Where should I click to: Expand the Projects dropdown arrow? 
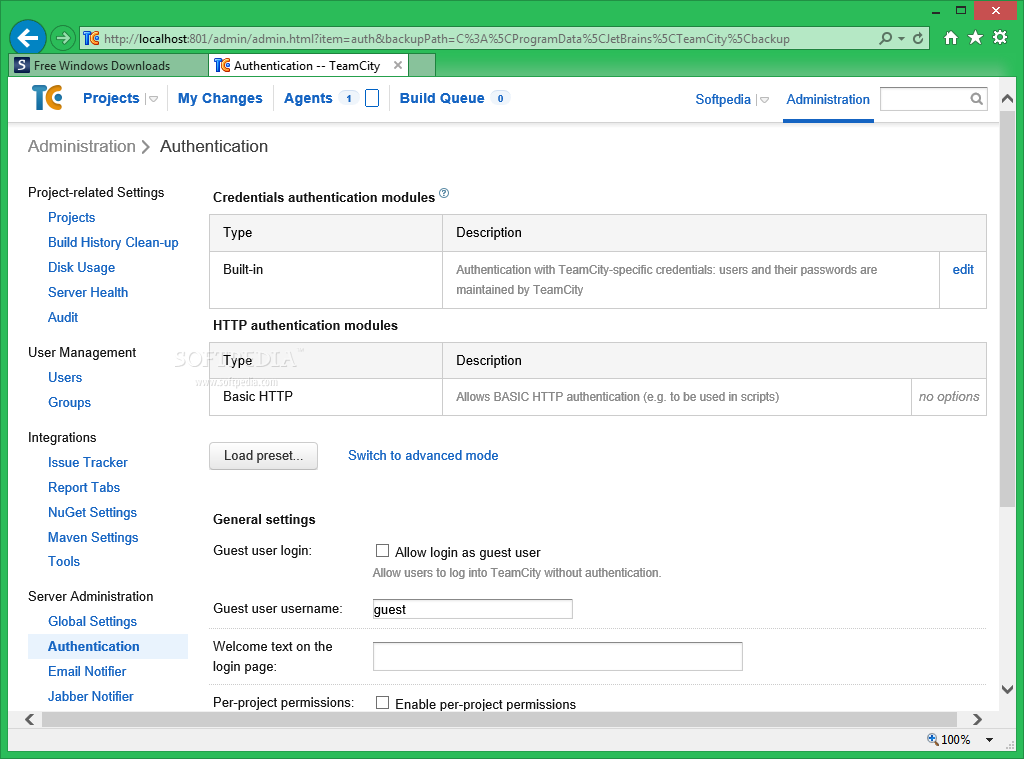[x=153, y=99]
